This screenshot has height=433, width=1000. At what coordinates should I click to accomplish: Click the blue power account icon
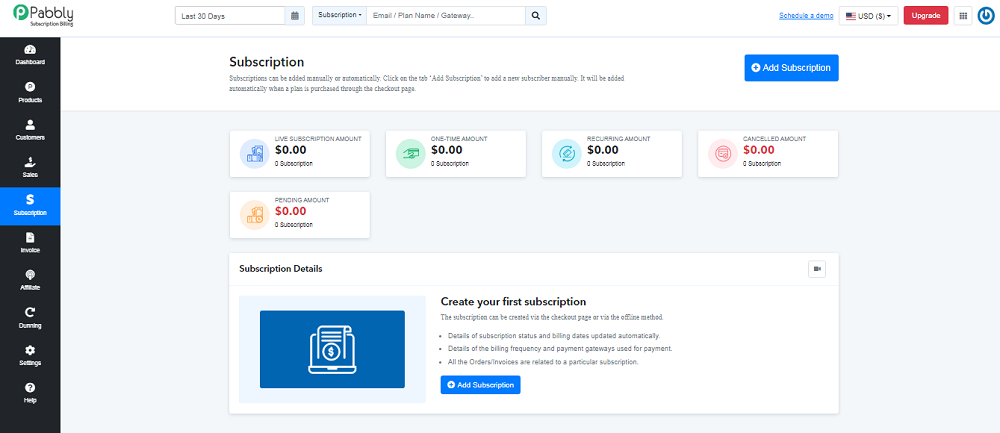985,16
